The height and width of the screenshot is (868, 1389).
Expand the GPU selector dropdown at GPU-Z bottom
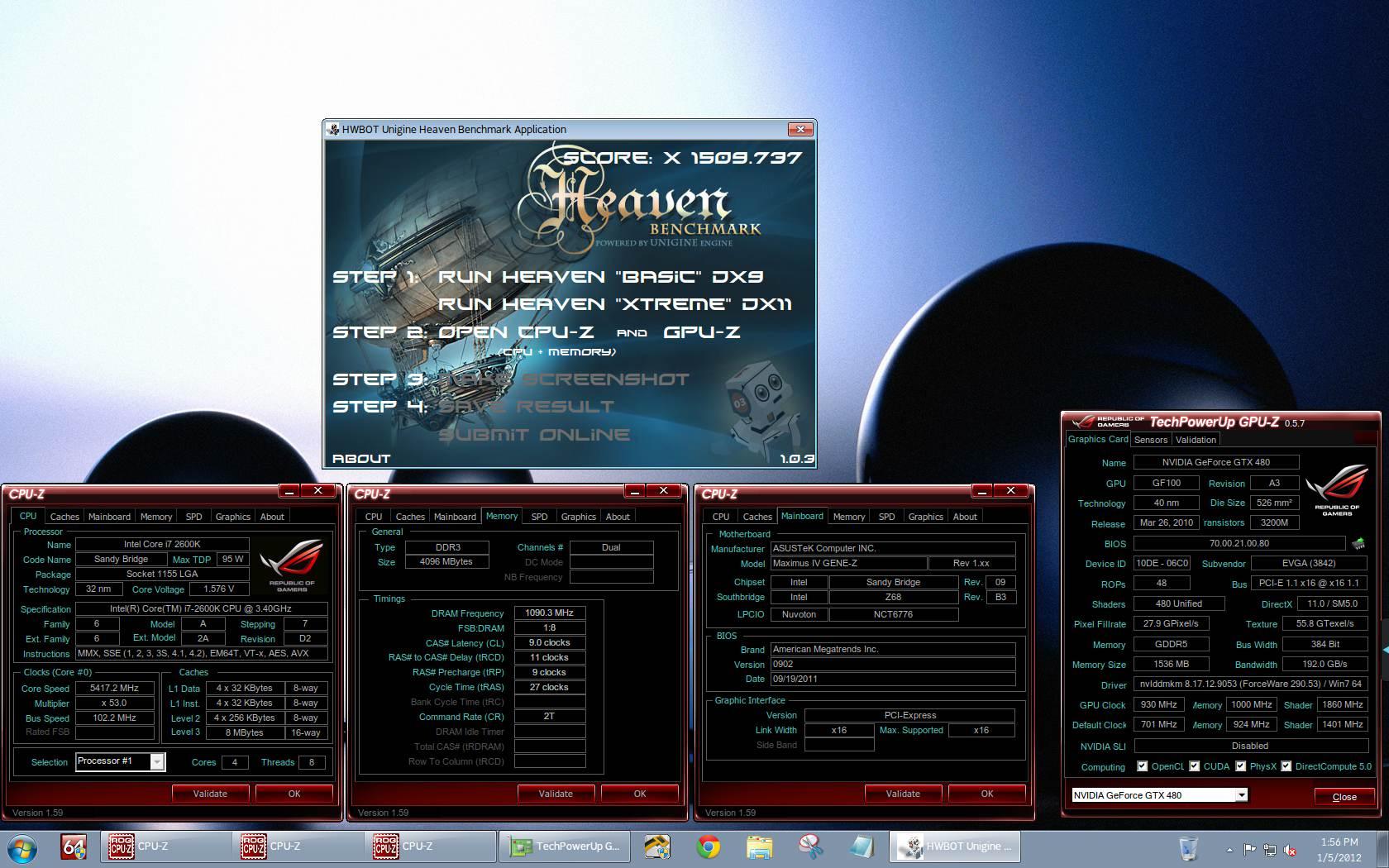click(1241, 795)
